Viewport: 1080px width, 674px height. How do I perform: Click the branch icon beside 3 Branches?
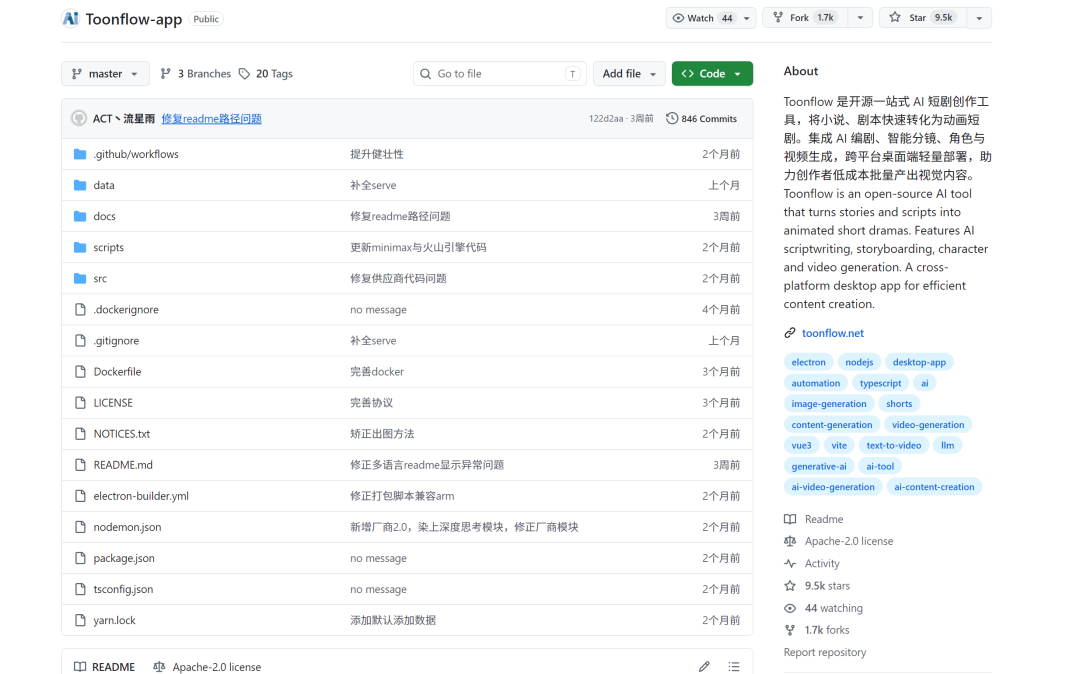165,74
